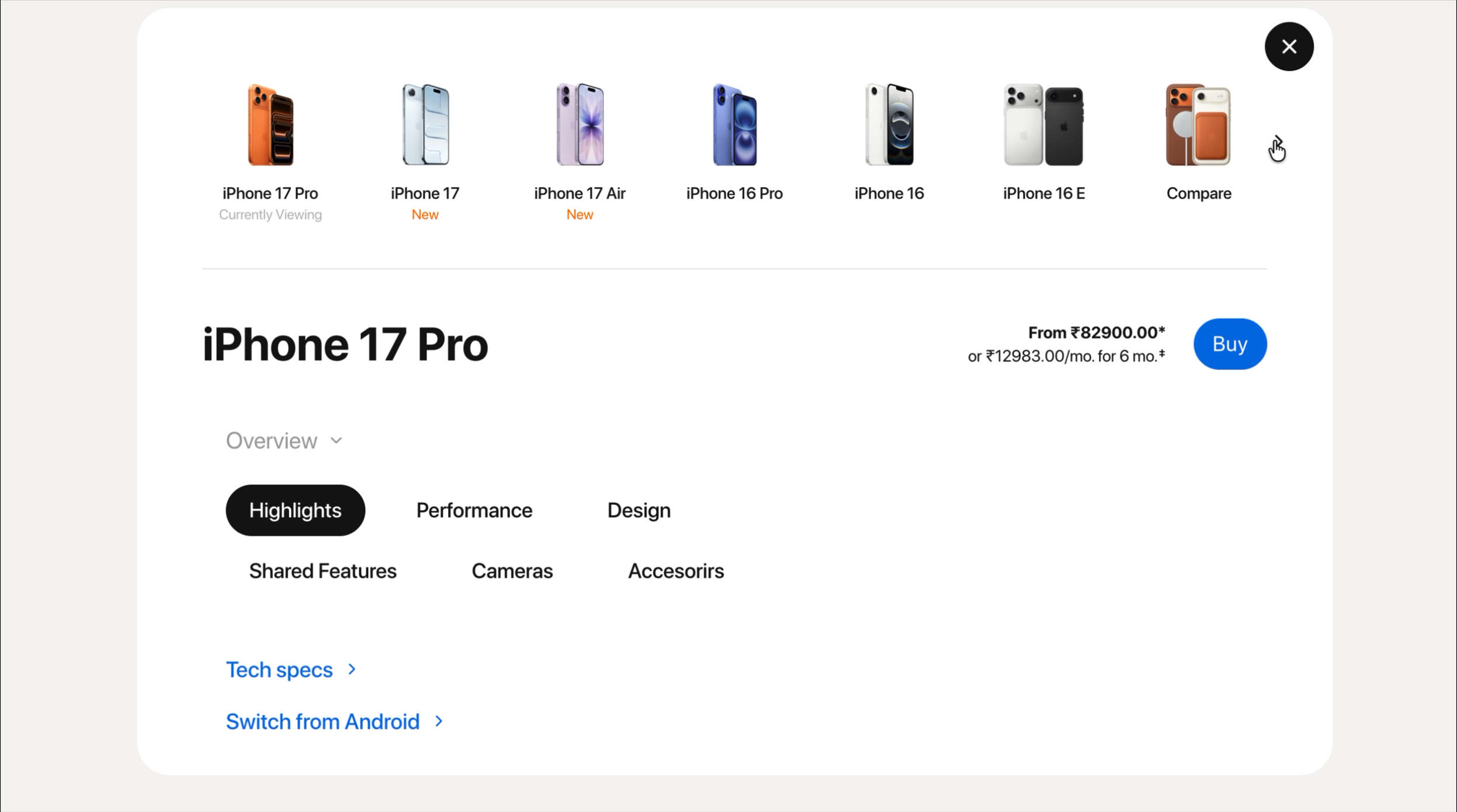The width and height of the screenshot is (1457, 812).
Task: Open the iPhone 17 Air product icon
Action: tap(580, 125)
